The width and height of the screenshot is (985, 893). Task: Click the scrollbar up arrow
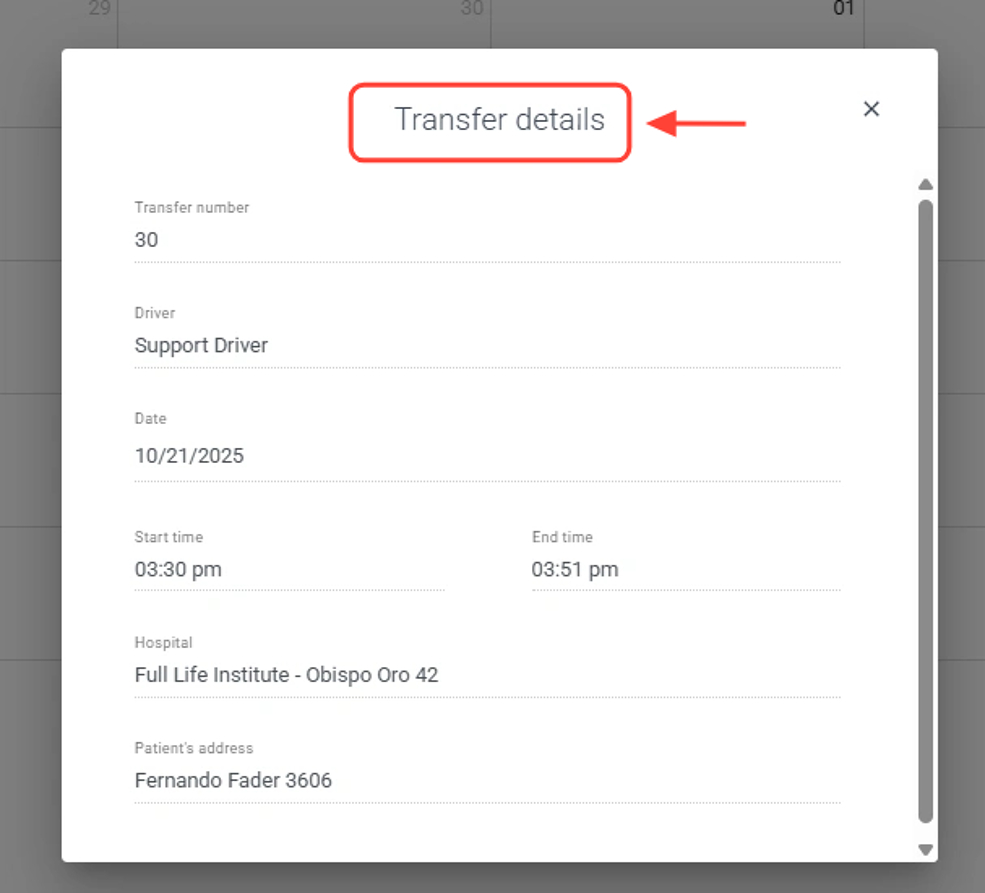[x=925, y=184]
